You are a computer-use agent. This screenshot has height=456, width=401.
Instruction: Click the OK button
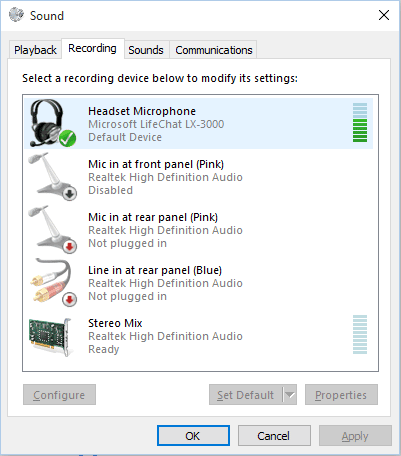click(193, 436)
